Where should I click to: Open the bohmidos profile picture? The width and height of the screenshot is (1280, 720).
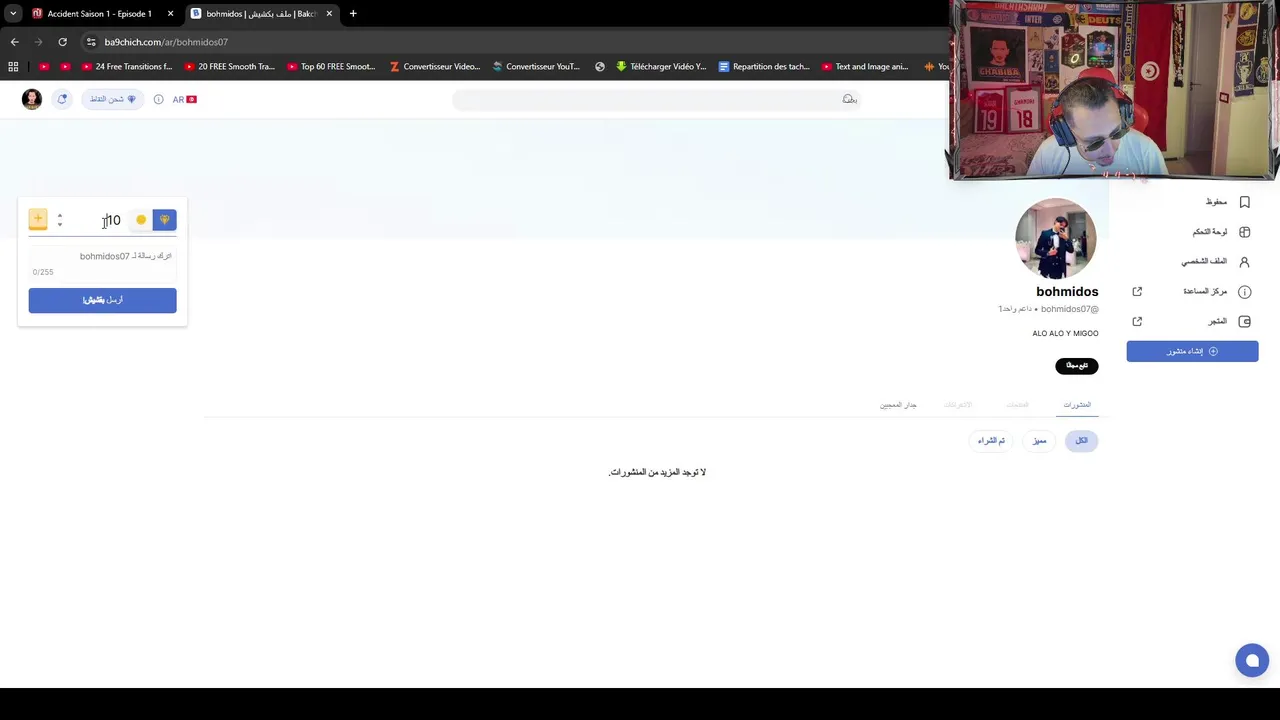click(1056, 238)
